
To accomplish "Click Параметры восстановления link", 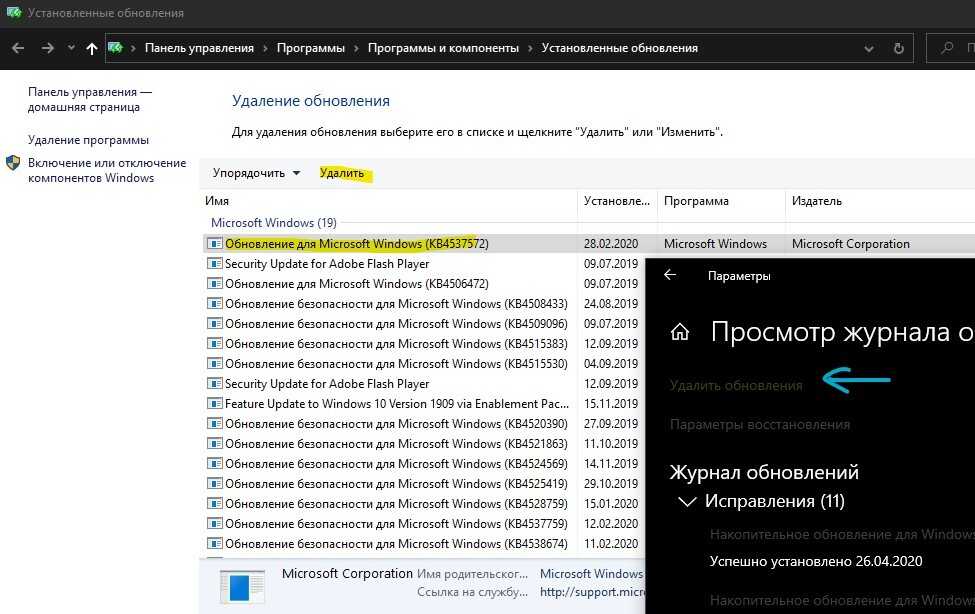I will pyautogui.click(x=760, y=424).
